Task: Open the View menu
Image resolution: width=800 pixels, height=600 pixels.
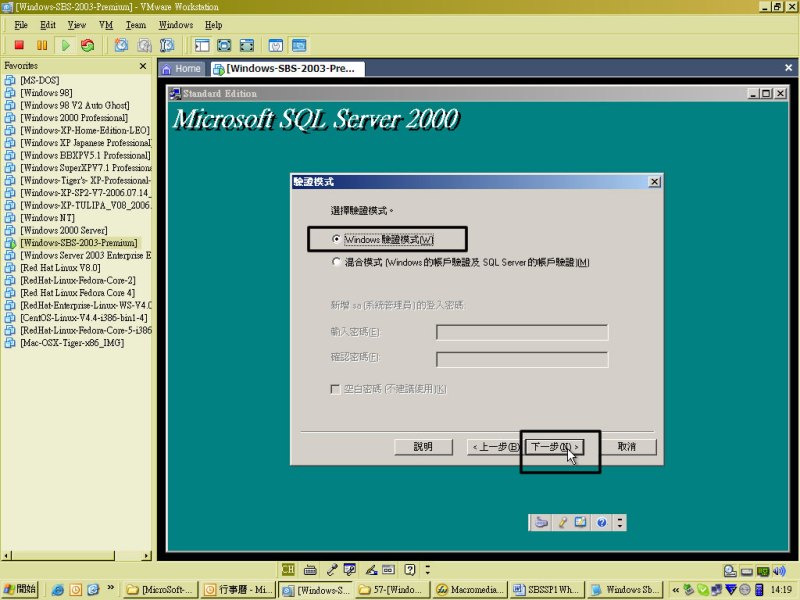Action: point(77,25)
